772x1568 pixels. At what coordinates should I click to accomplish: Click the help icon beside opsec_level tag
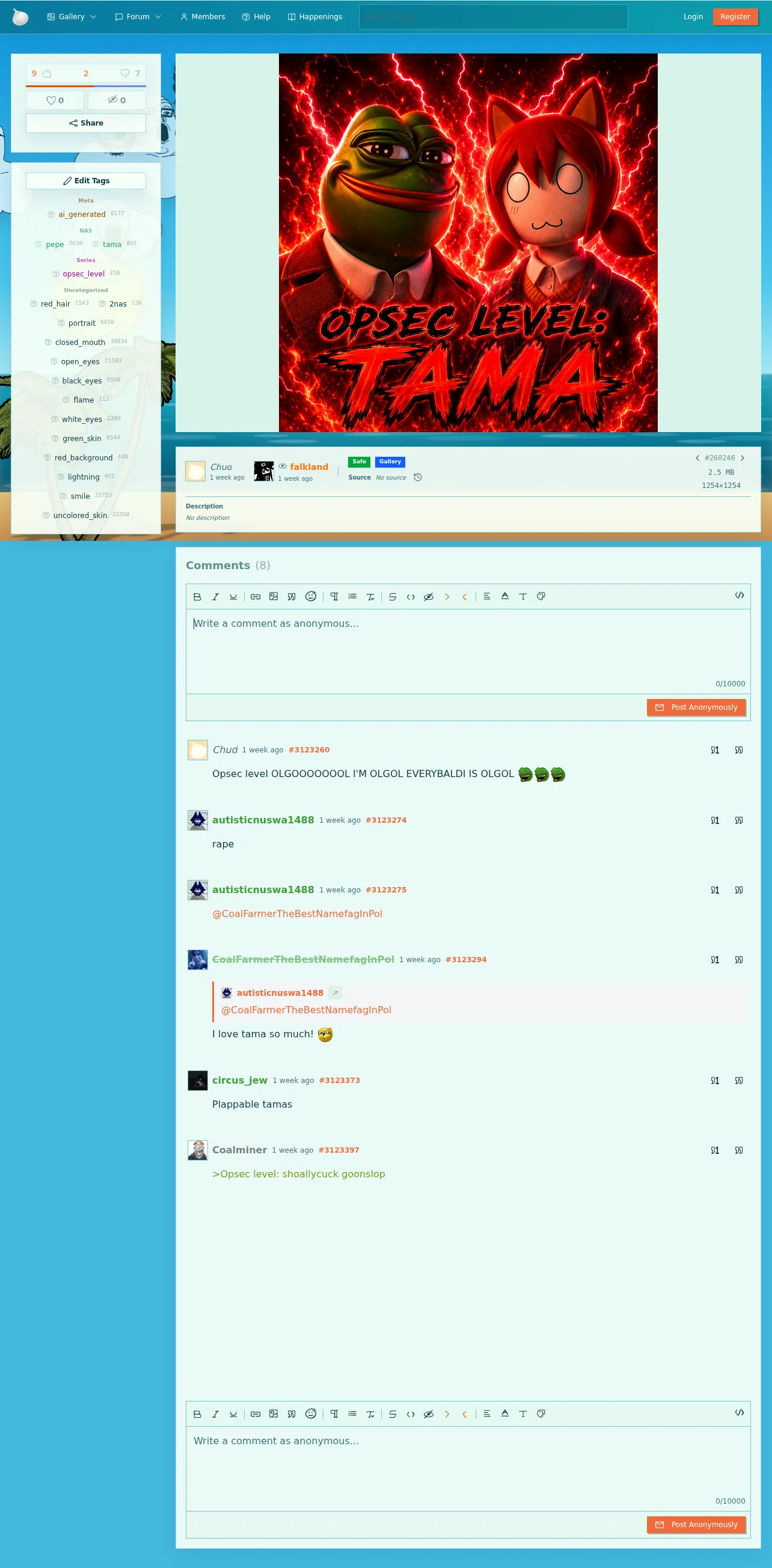coord(56,274)
